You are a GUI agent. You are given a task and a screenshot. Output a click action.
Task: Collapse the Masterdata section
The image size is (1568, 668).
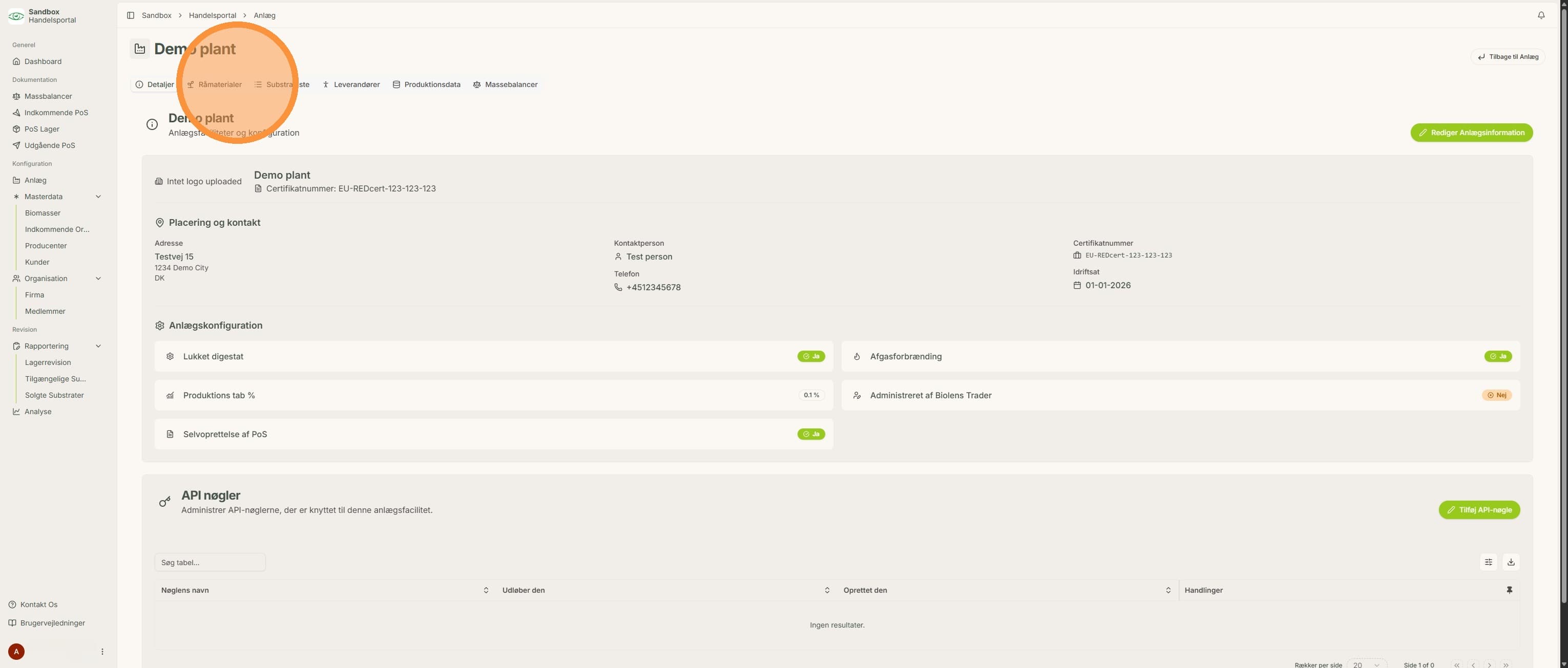point(98,197)
